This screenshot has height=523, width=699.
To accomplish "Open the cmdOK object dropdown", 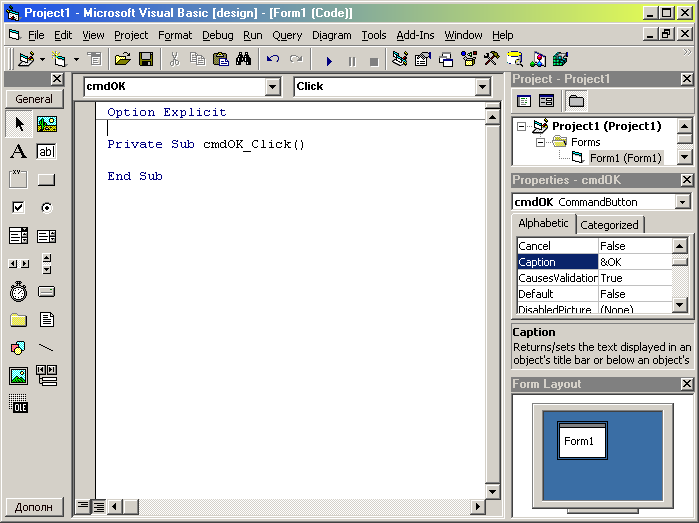I will (272, 87).
